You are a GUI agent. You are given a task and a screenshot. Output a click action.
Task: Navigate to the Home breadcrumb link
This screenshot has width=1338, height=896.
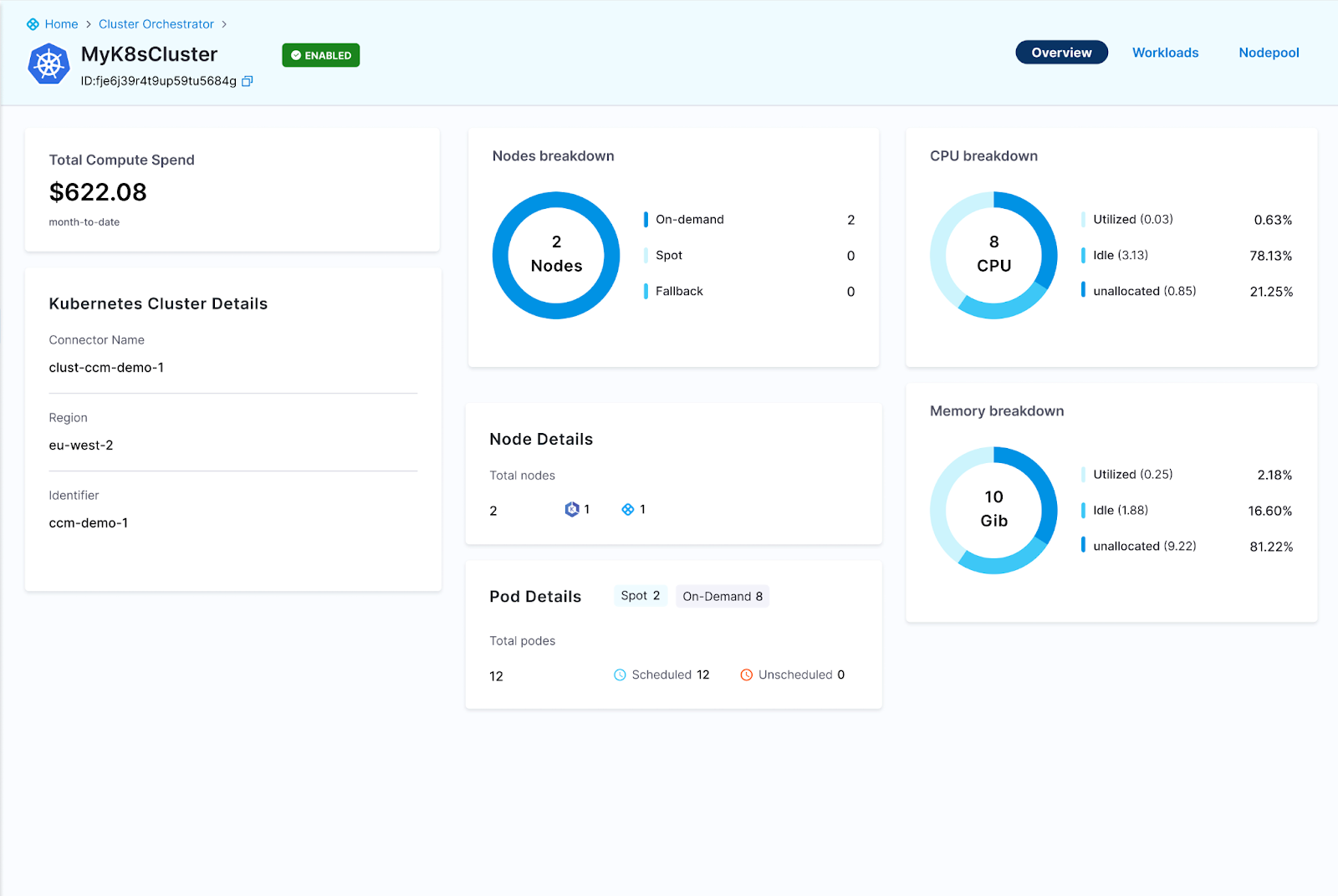click(61, 24)
